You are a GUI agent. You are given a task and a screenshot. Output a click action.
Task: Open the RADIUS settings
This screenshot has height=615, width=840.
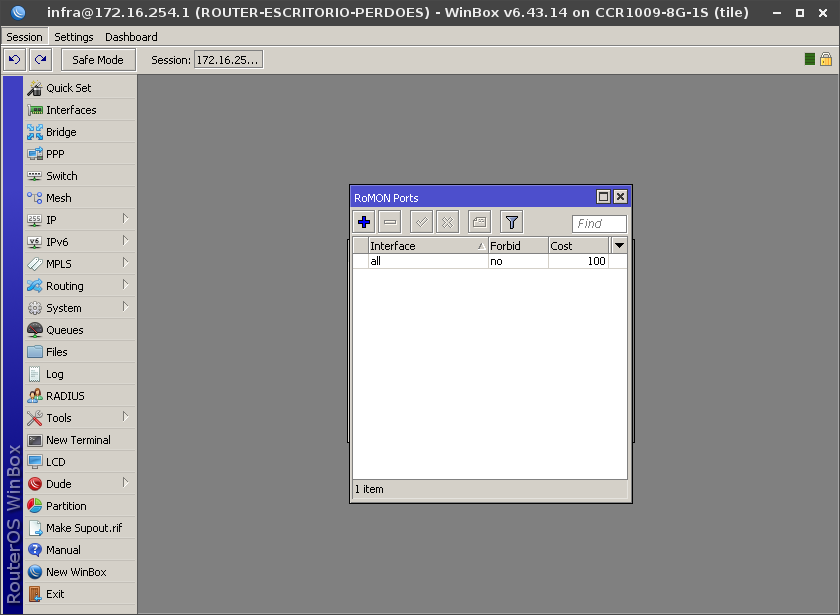point(80,396)
